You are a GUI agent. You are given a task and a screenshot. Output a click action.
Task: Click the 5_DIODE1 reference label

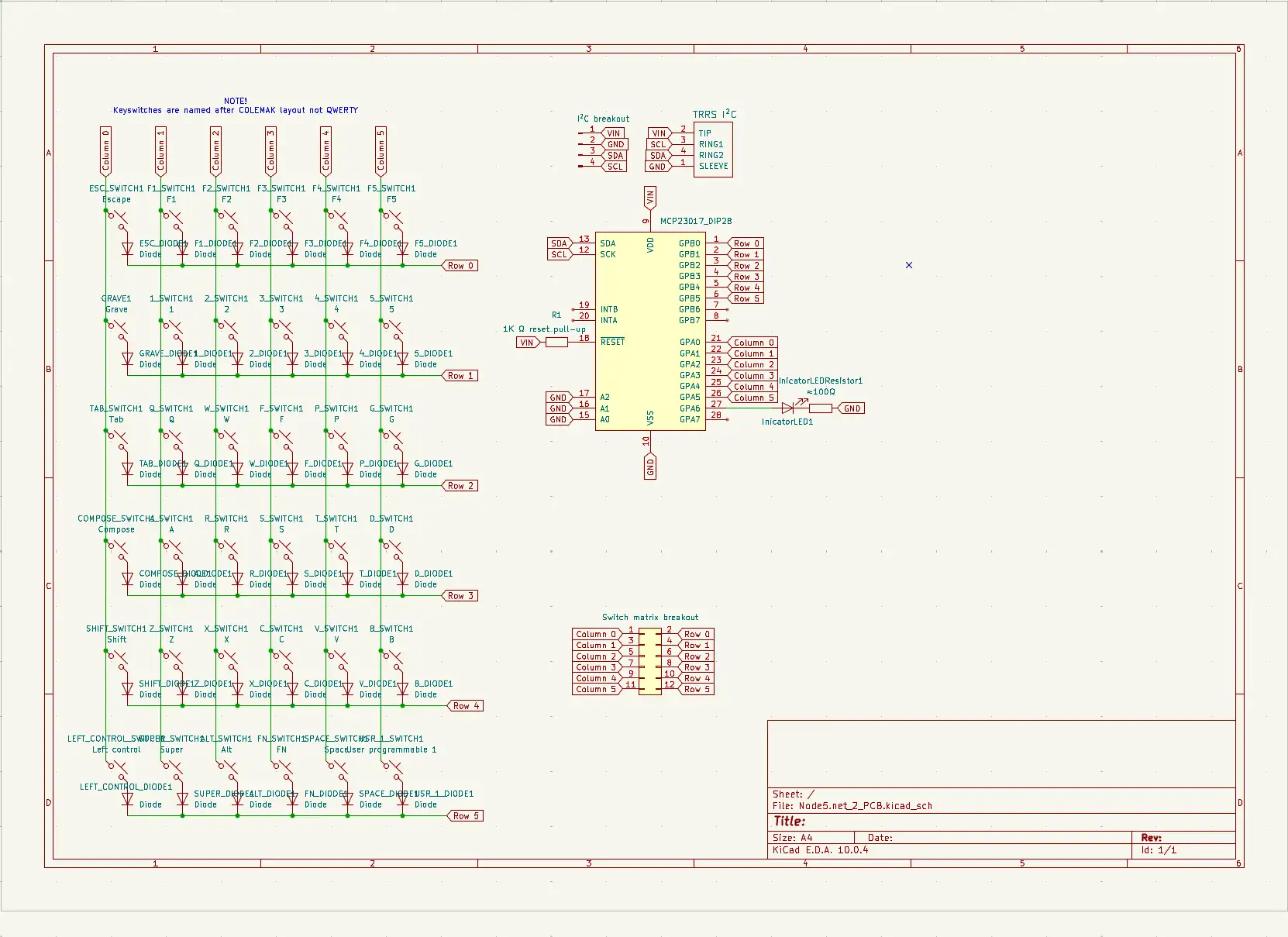(x=433, y=353)
